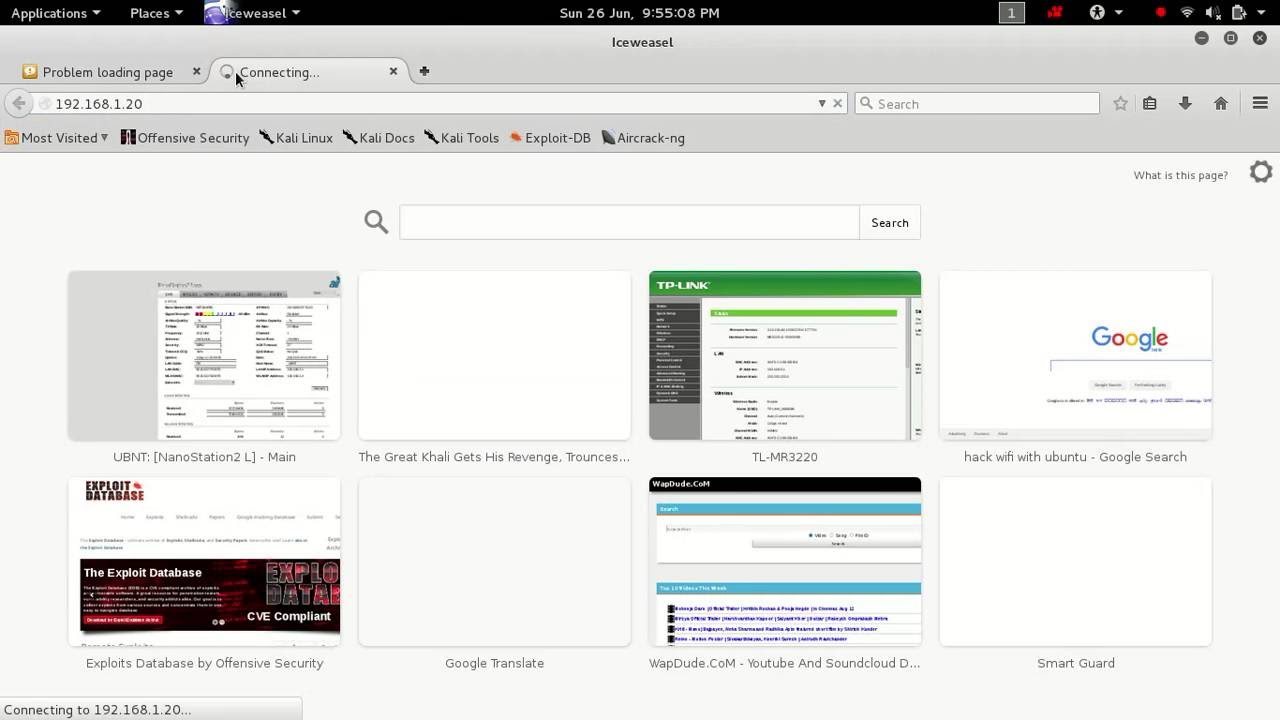The height and width of the screenshot is (720, 1280).
Task: Bookmark this page with the star icon
Action: (x=1120, y=103)
